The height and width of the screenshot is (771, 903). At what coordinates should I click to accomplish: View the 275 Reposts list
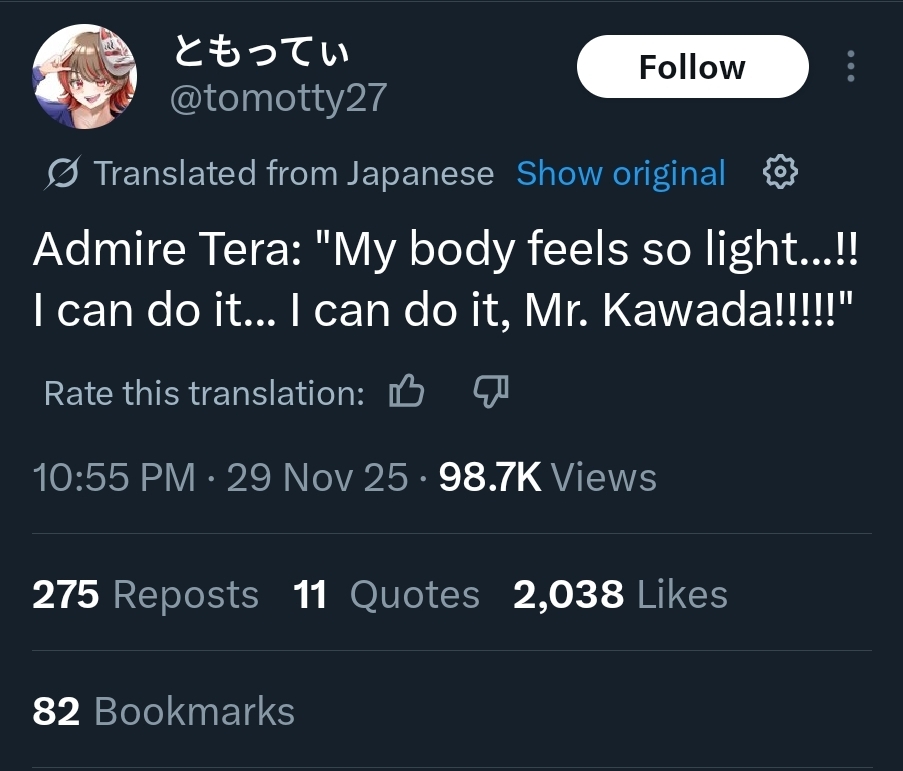click(146, 594)
